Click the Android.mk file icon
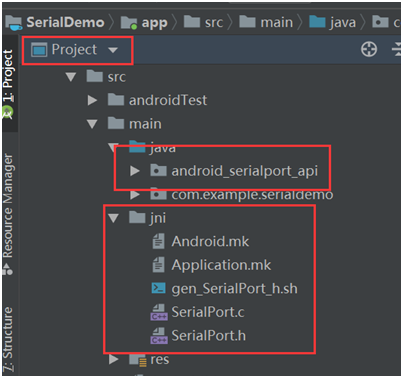The image size is (416, 376). [159, 242]
